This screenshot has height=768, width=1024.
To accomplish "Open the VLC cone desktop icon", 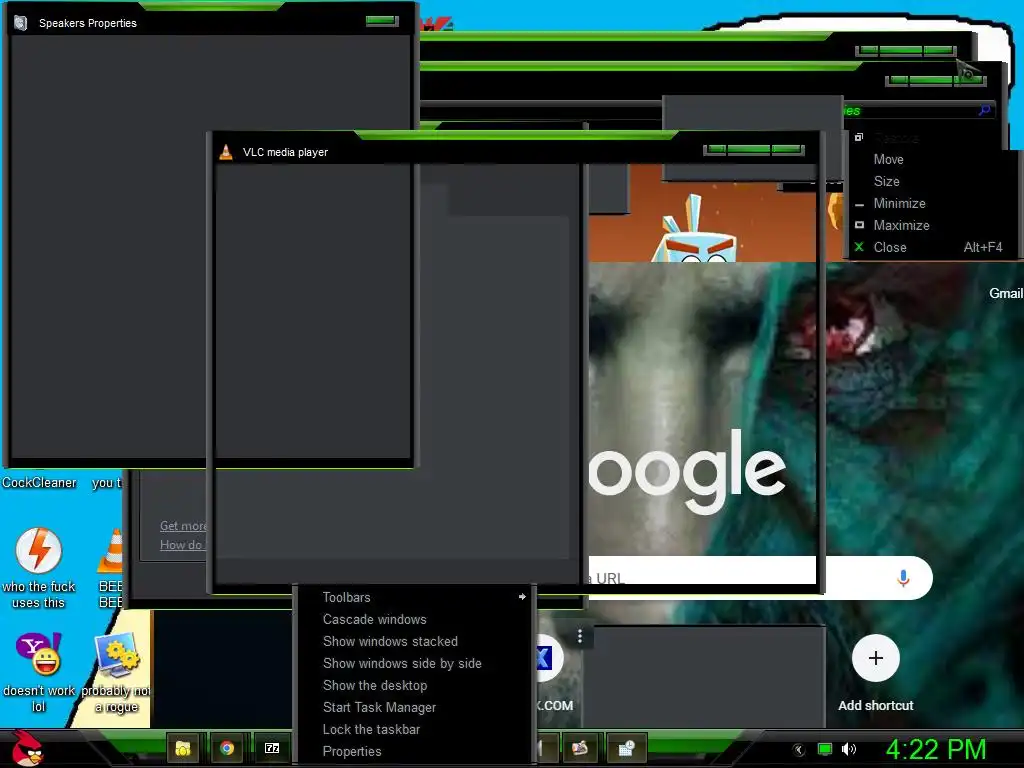I will coord(110,551).
